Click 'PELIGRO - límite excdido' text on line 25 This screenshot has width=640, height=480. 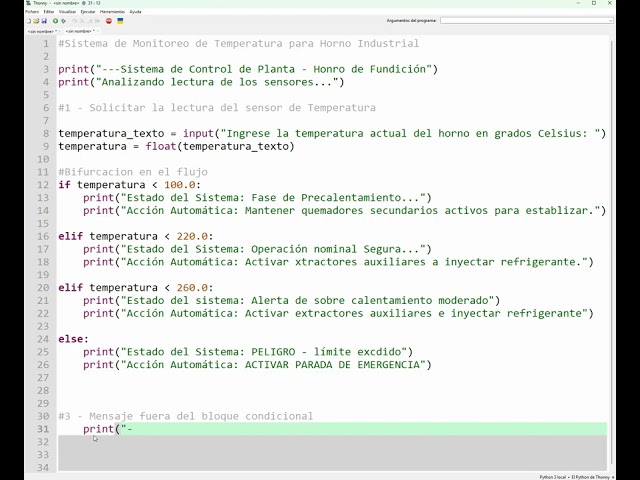click(x=326, y=352)
